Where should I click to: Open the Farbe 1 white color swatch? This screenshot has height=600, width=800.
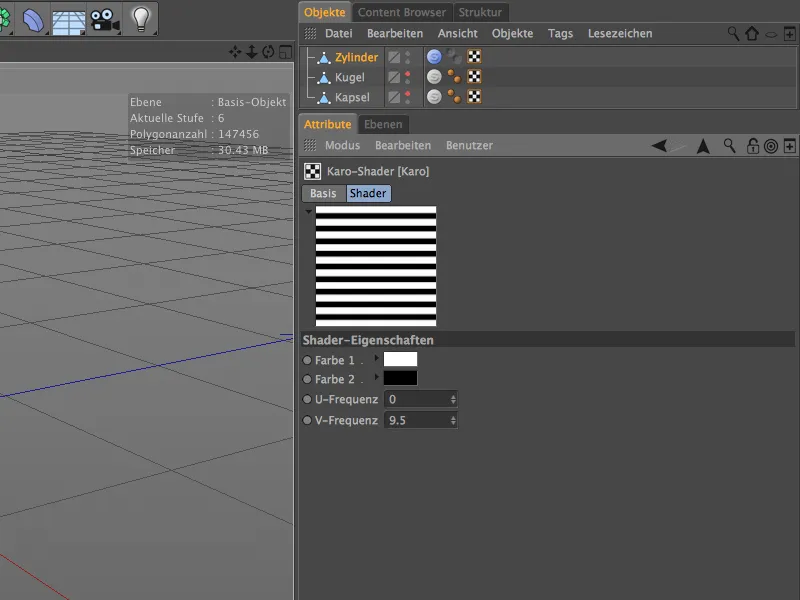[401, 359]
